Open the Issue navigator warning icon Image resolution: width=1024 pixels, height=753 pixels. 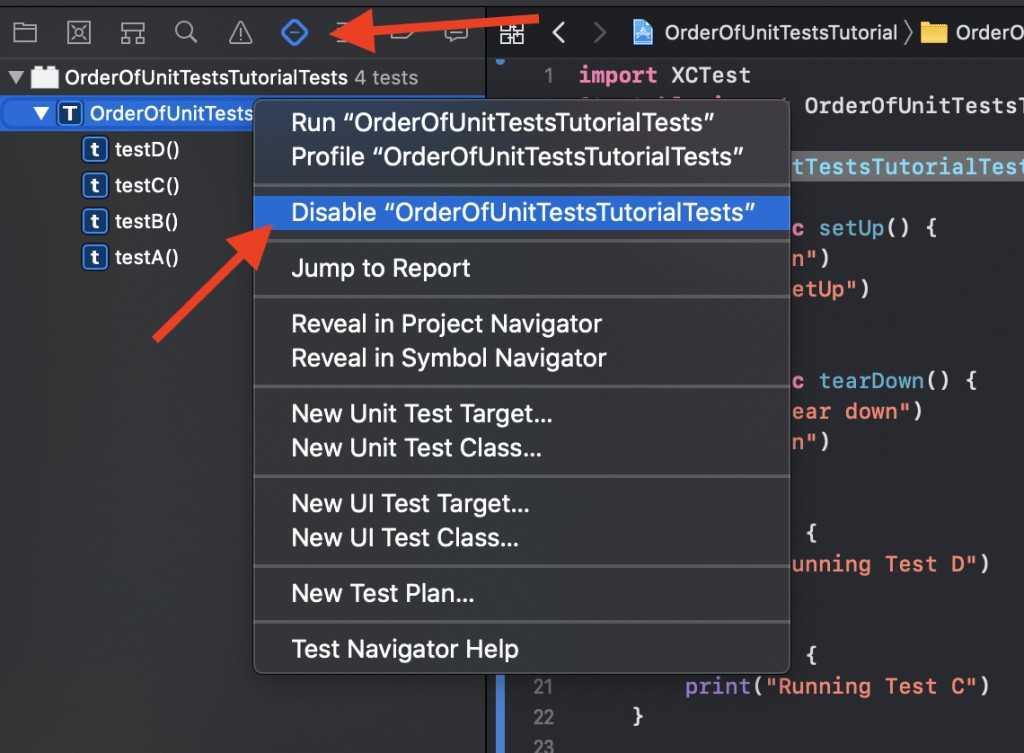(x=240, y=31)
